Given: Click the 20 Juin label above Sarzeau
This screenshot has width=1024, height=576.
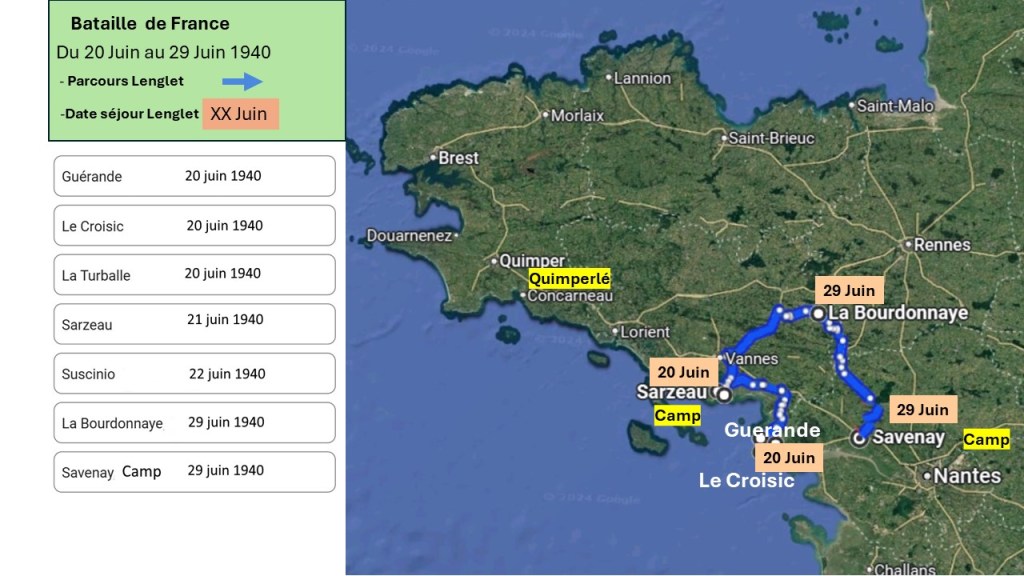Looking at the screenshot, I should [683, 372].
